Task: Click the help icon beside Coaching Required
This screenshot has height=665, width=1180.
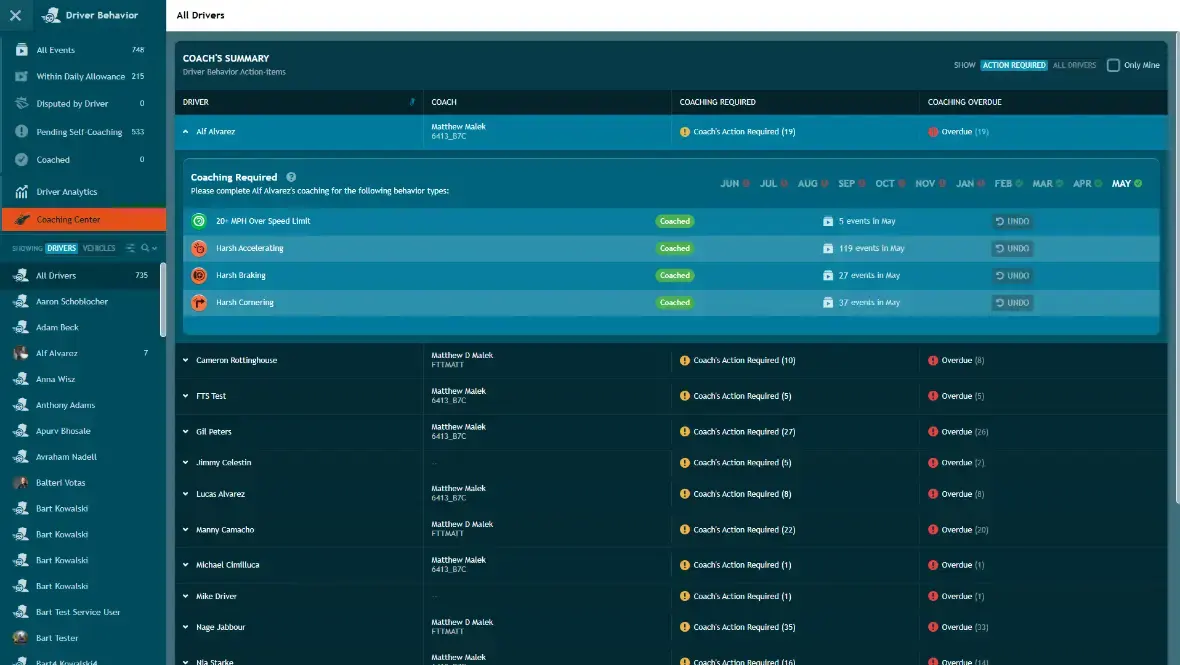Action: [x=291, y=178]
